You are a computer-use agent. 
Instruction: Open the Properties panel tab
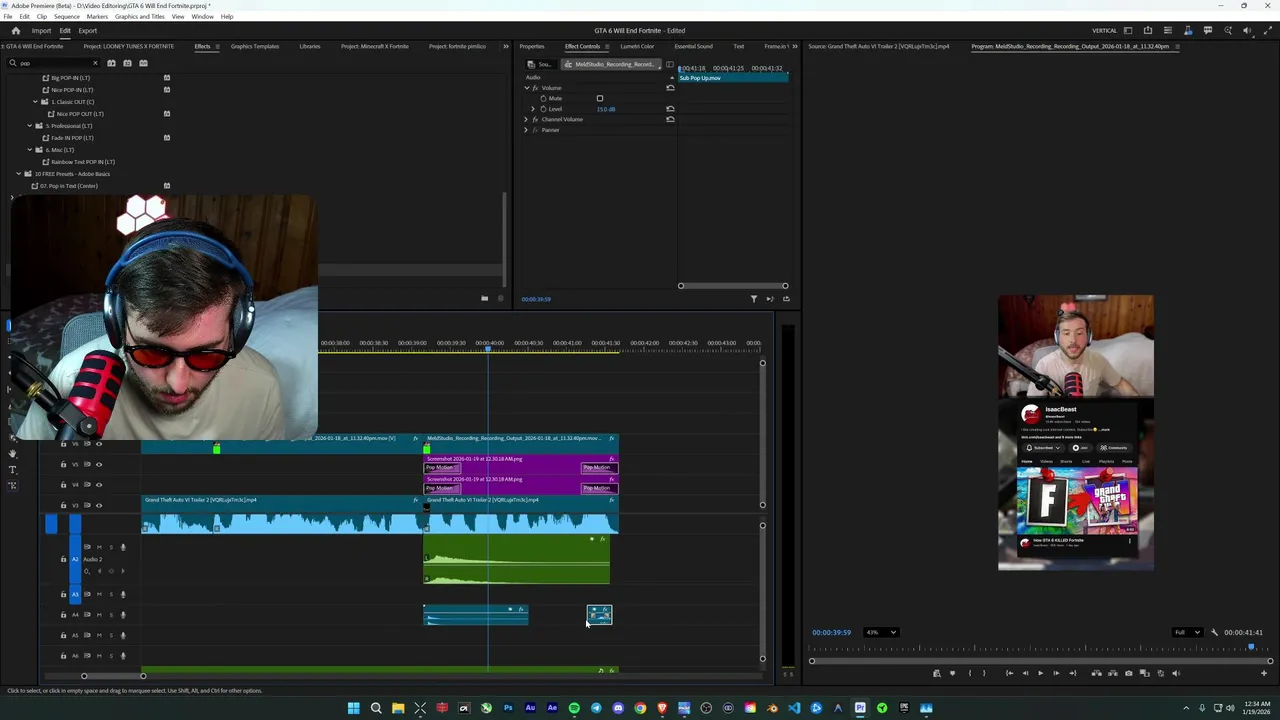click(532, 46)
